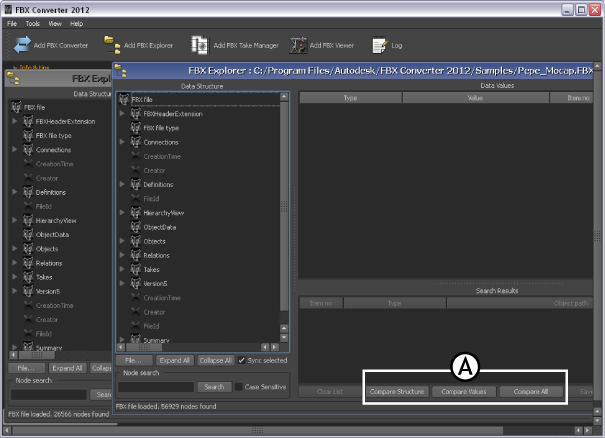Enable the Case Sensitive checkbox
Viewport: 605px width, 438px height.
(x=238, y=387)
